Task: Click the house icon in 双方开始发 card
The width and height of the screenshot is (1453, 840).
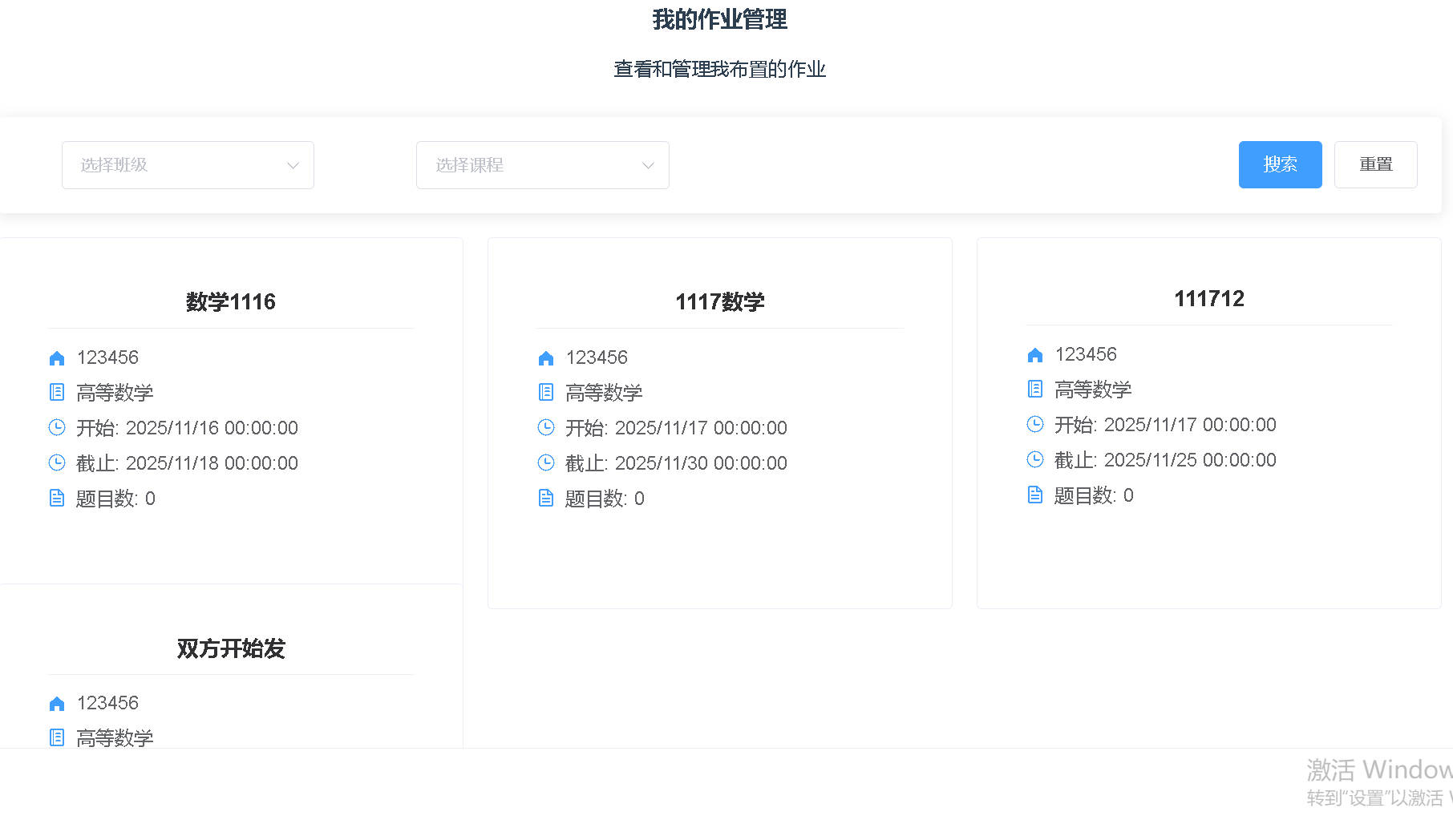Action: pos(57,703)
